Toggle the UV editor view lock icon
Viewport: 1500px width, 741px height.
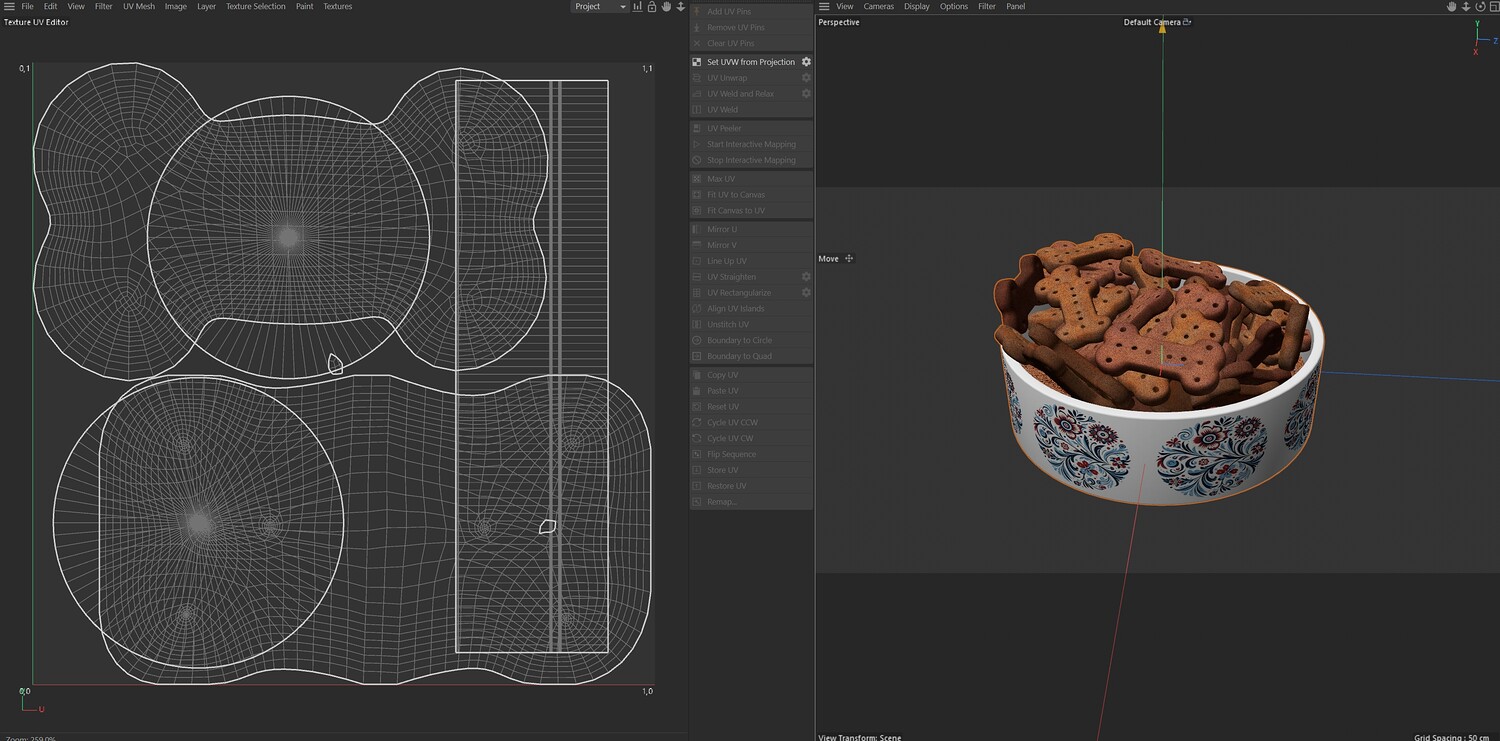click(x=652, y=6)
